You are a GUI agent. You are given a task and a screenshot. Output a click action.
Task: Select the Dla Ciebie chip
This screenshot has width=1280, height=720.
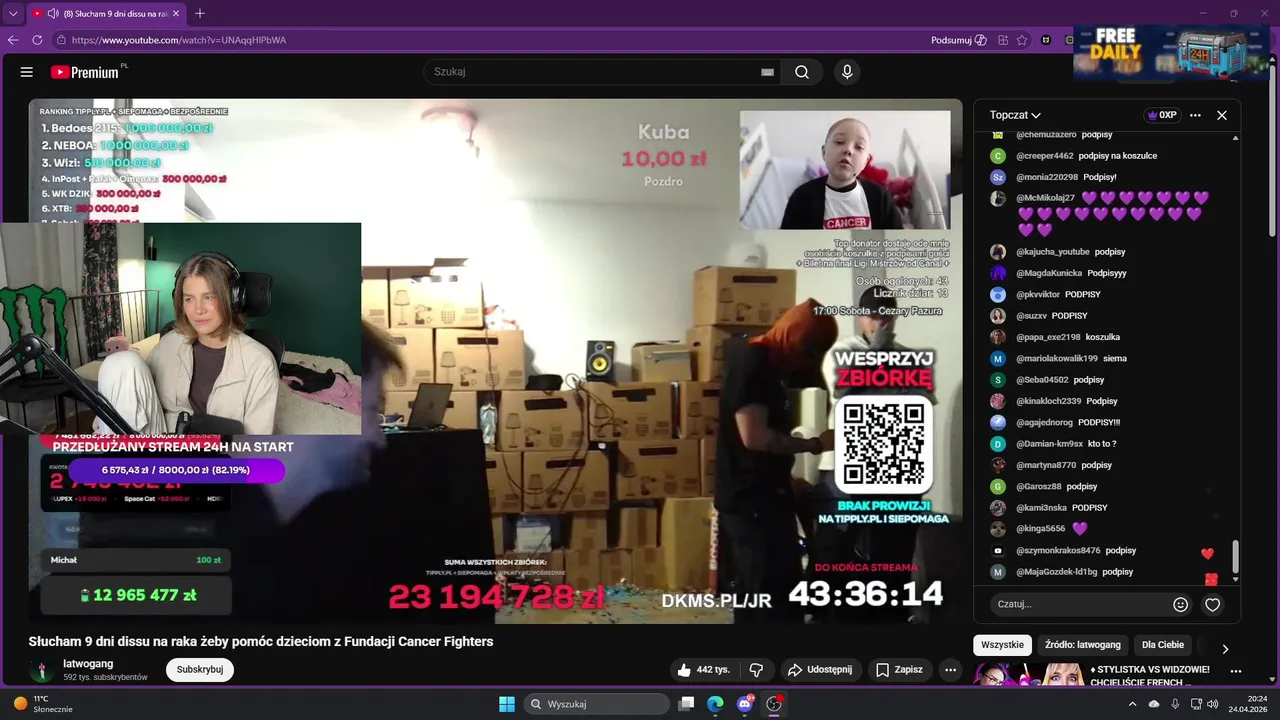click(1163, 645)
